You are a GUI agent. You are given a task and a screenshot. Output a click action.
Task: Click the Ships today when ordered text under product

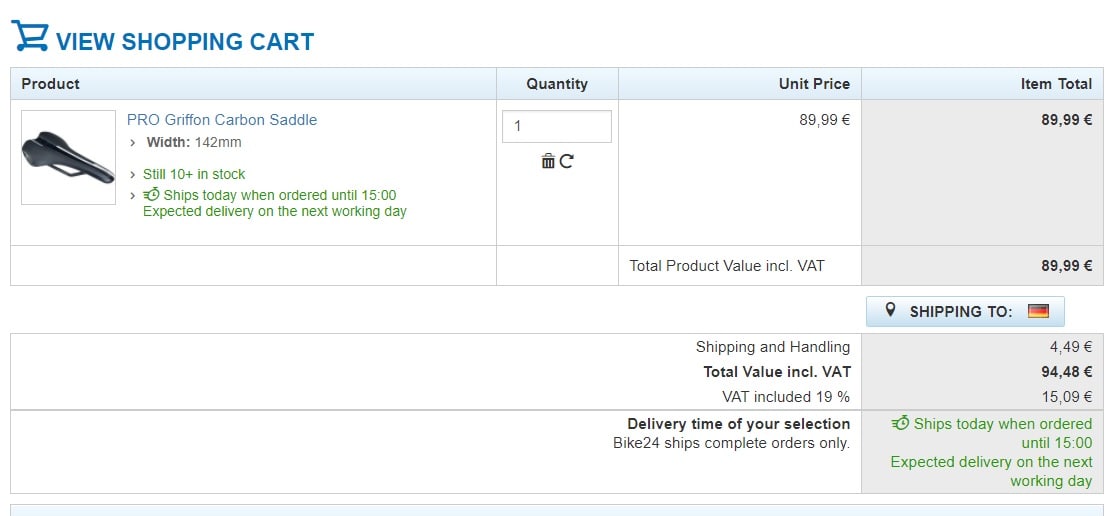(x=279, y=195)
